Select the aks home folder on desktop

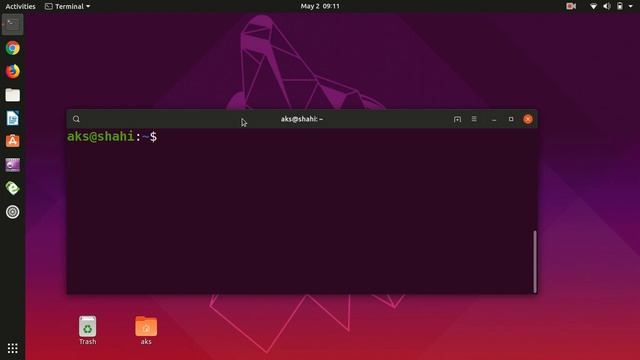[x=146, y=330]
